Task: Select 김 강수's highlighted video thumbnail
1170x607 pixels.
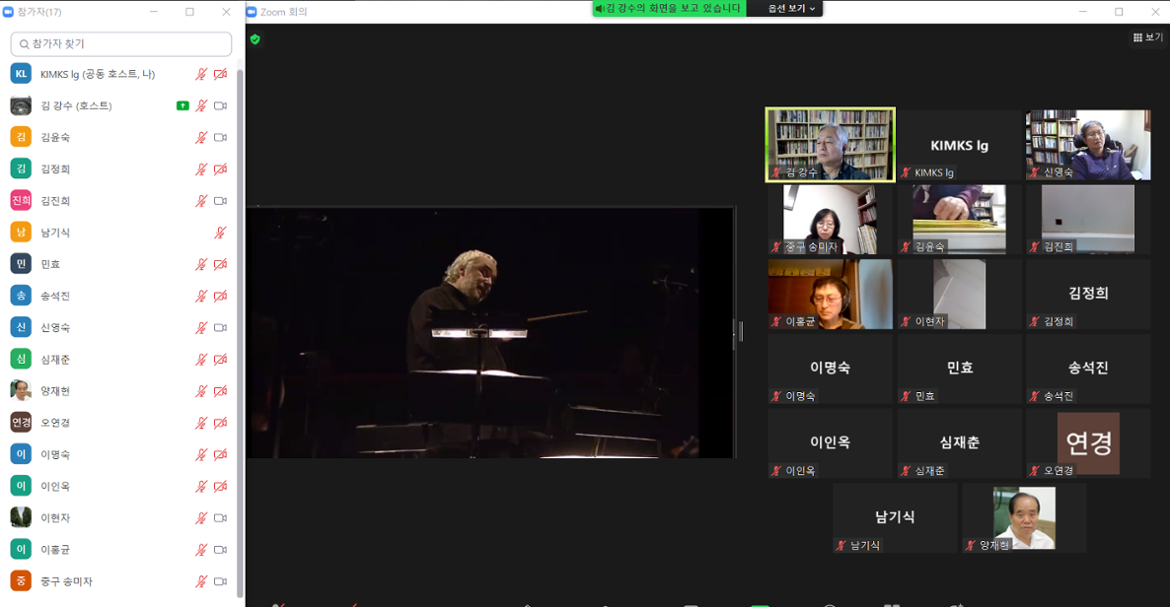Action: pyautogui.click(x=830, y=145)
